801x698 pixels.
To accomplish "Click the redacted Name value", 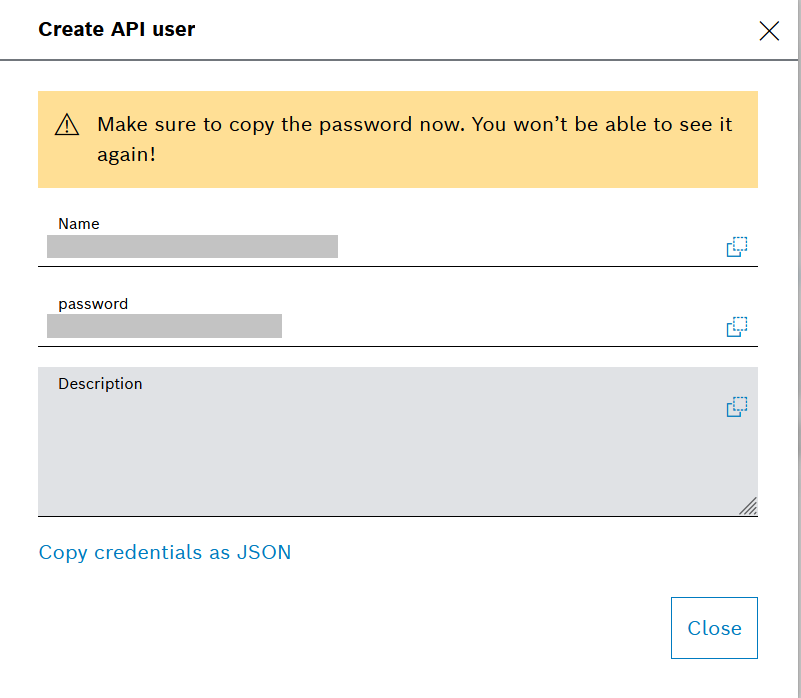I will tap(192, 246).
